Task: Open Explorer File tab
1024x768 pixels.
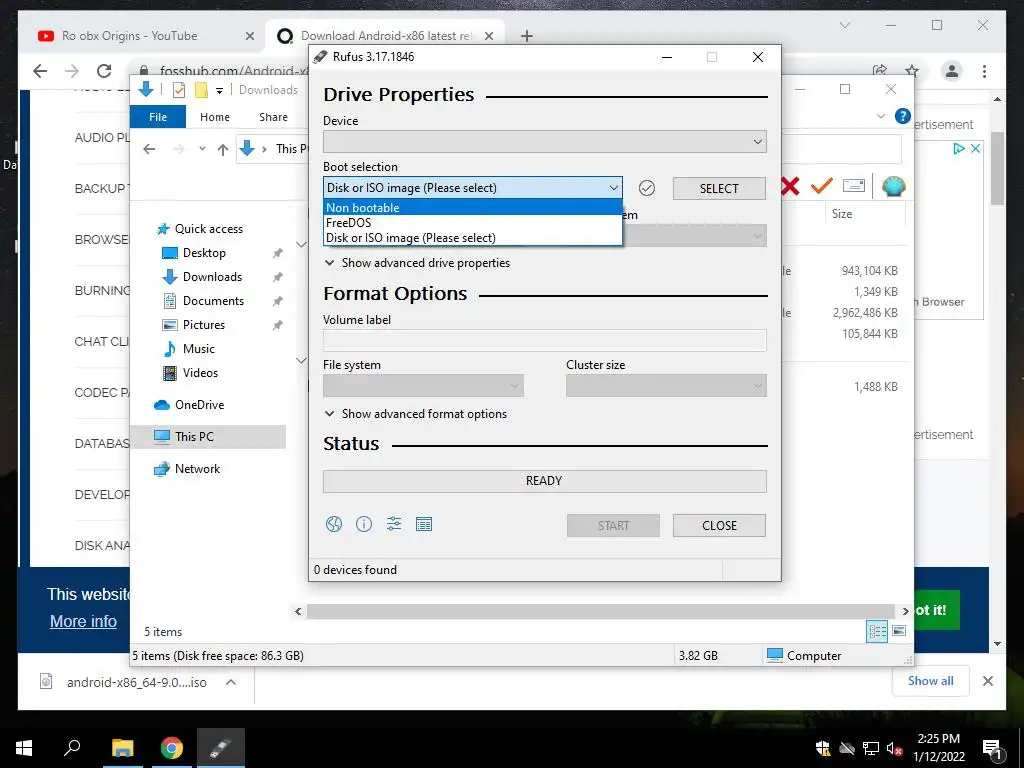Action: pos(158,117)
